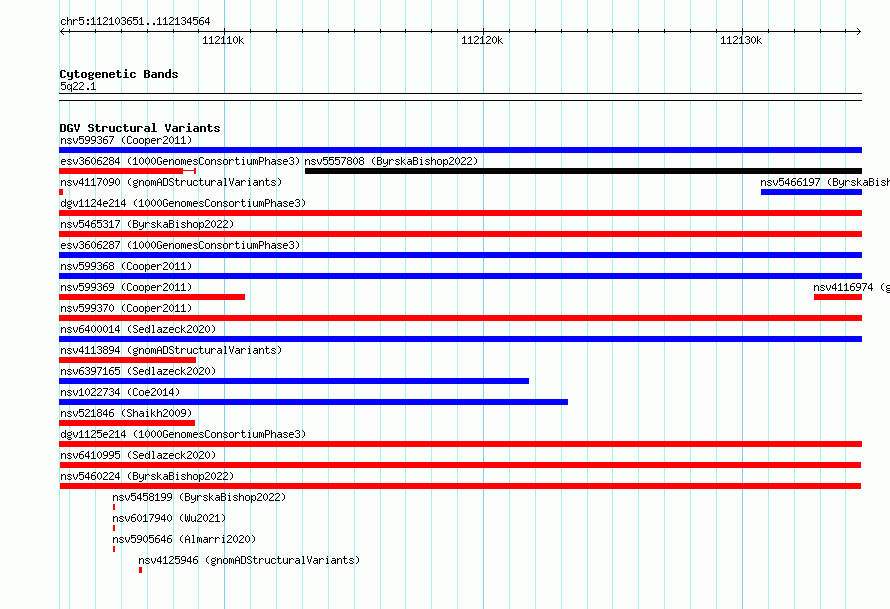Click the 112130k ruler label
Image resolution: width=890 pixels, height=609 pixels.
pos(741,40)
